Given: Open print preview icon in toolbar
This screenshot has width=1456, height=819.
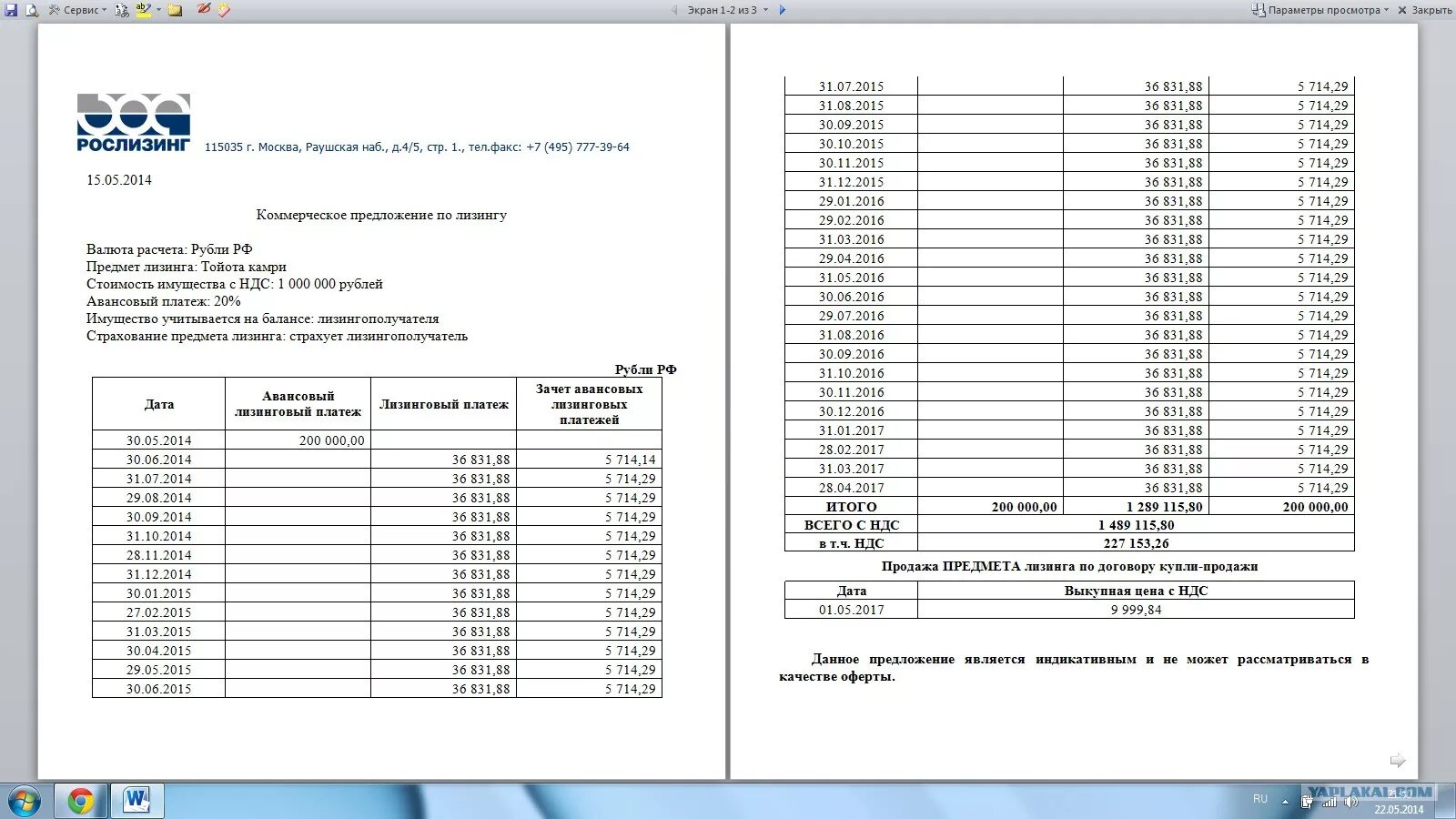Looking at the screenshot, I should pos(32,10).
